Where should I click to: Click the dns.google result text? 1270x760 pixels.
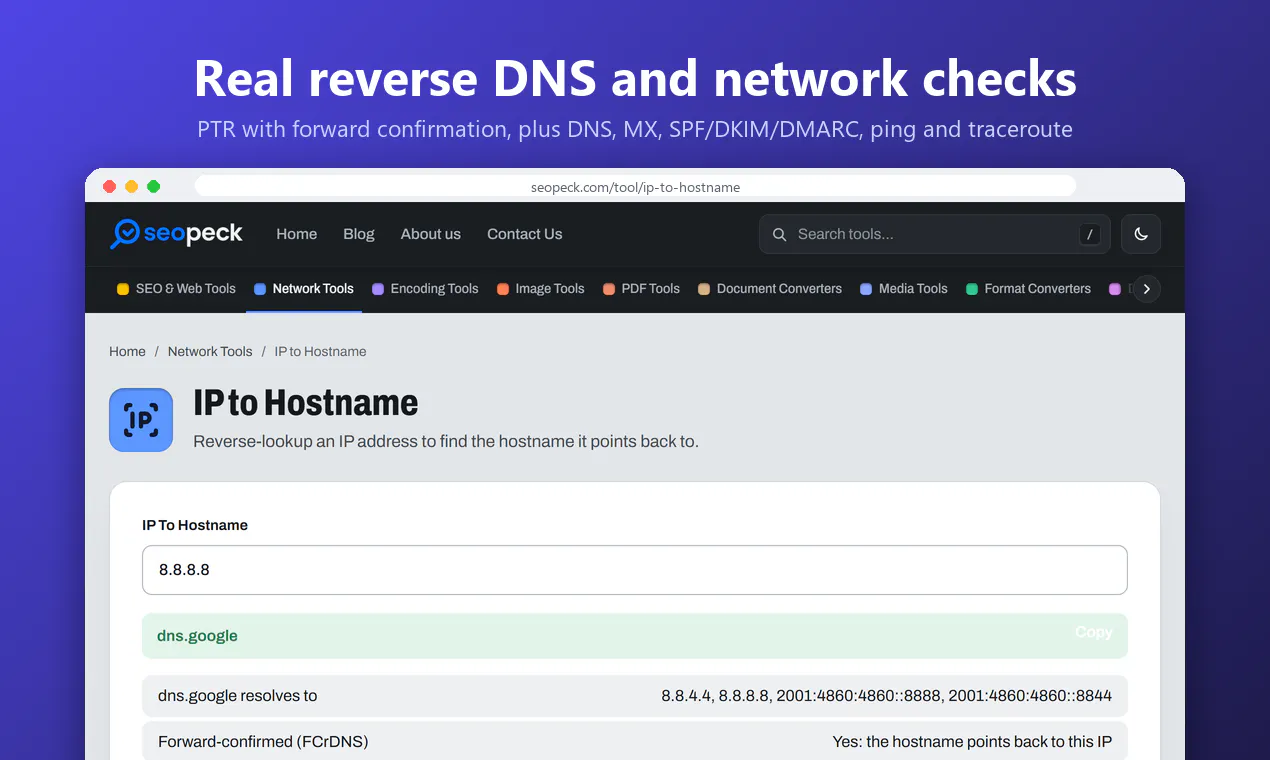197,636
